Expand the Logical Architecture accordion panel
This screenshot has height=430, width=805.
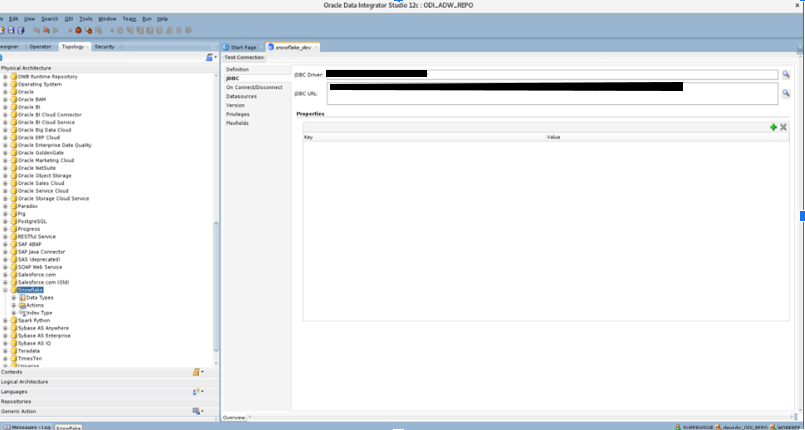pyautogui.click(x=109, y=382)
